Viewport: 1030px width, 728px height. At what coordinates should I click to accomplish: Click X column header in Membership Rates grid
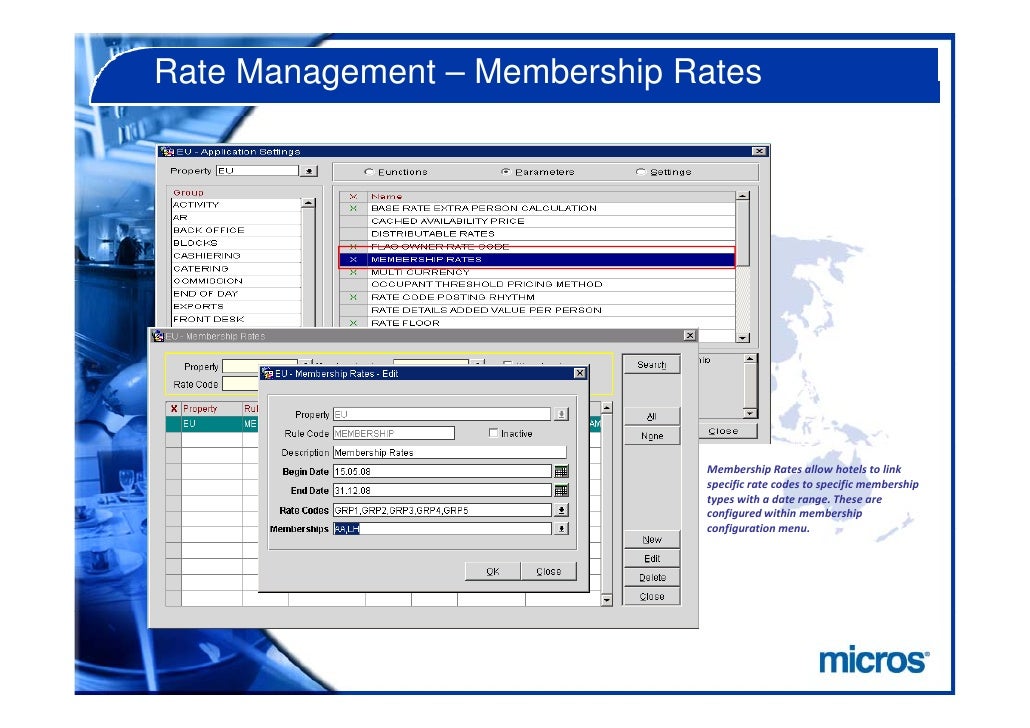pos(173,409)
